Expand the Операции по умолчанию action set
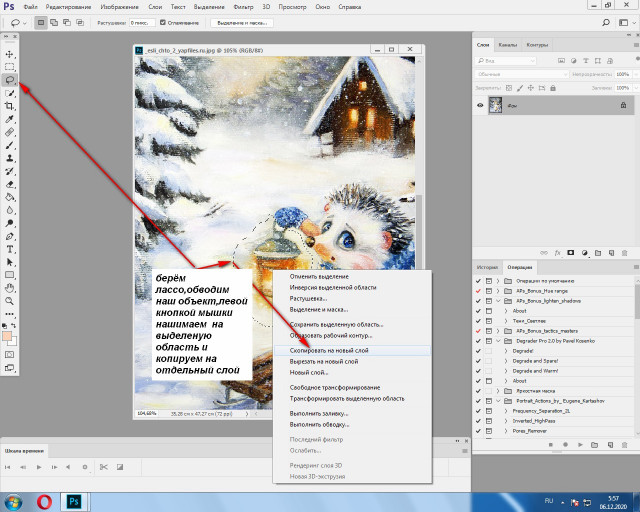This screenshot has width=640, height=512. coord(498,283)
